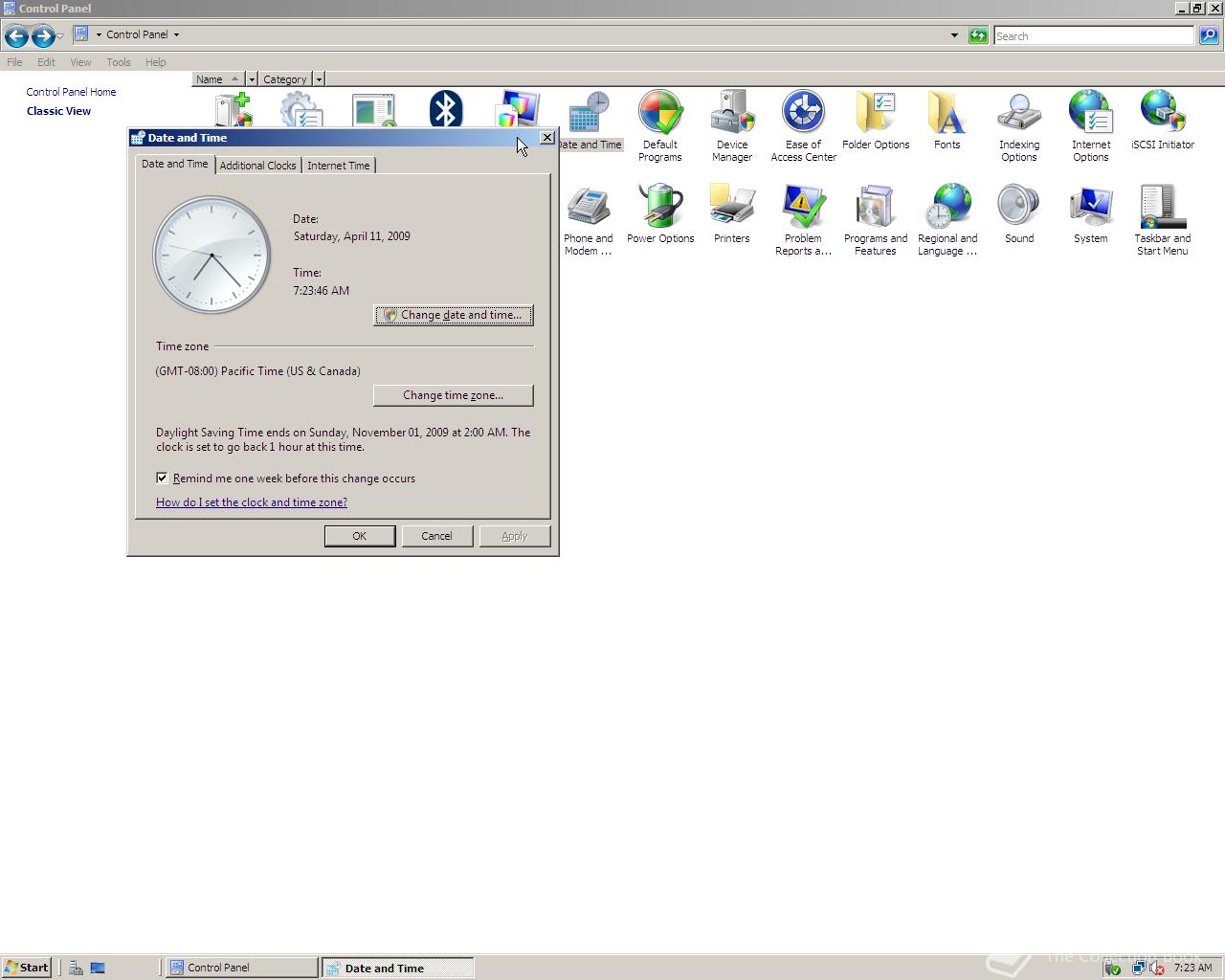Open the clock and time zone help link
Screen dimensions: 1225x980
point(252,502)
